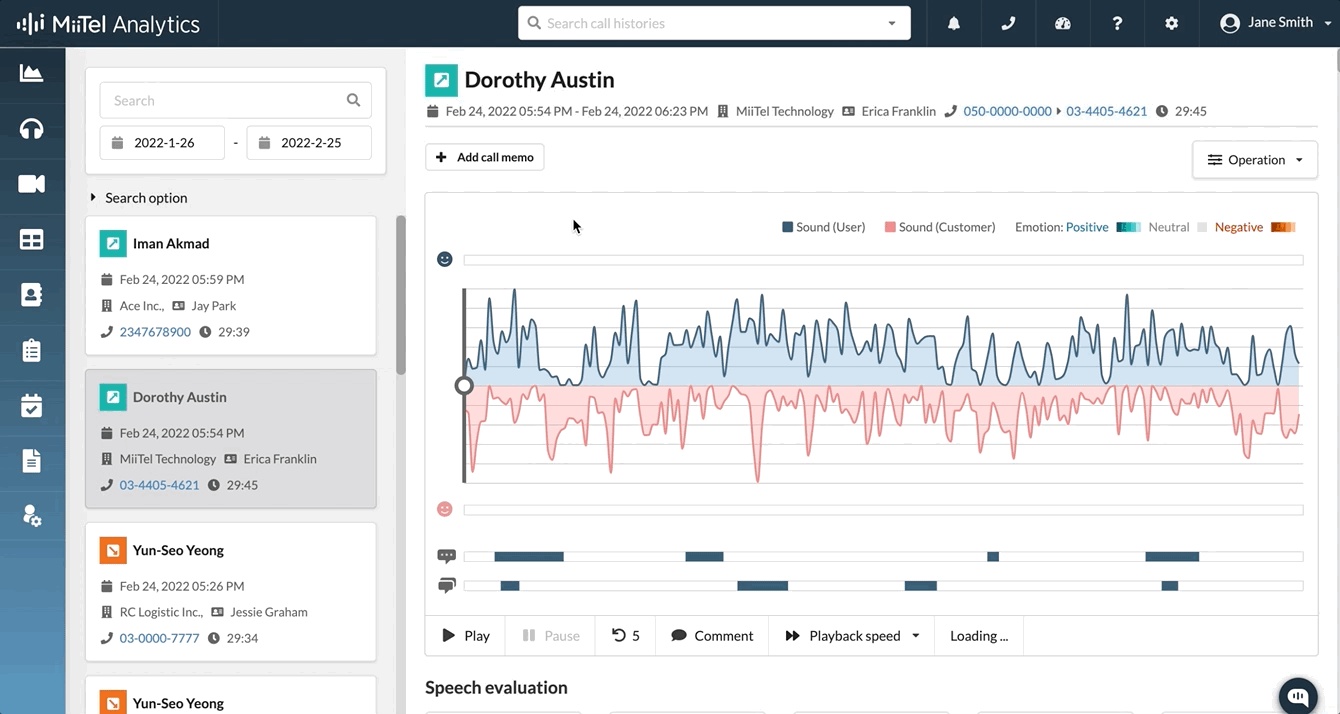This screenshot has width=1340, height=714.
Task: Toggle Sound (Customer) legend series
Action: (939, 227)
